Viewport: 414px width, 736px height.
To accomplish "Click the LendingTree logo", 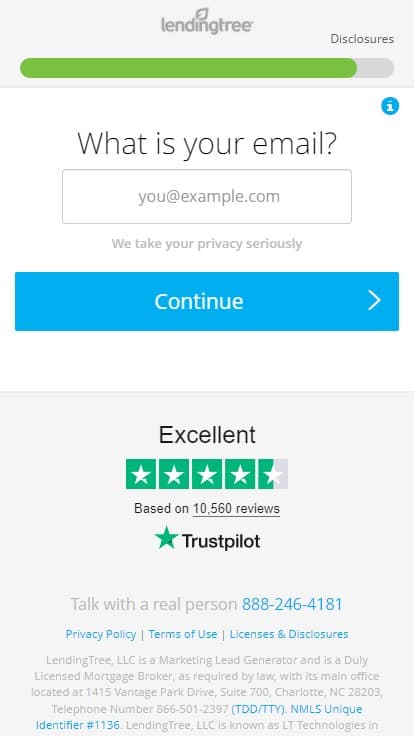I will (207, 22).
